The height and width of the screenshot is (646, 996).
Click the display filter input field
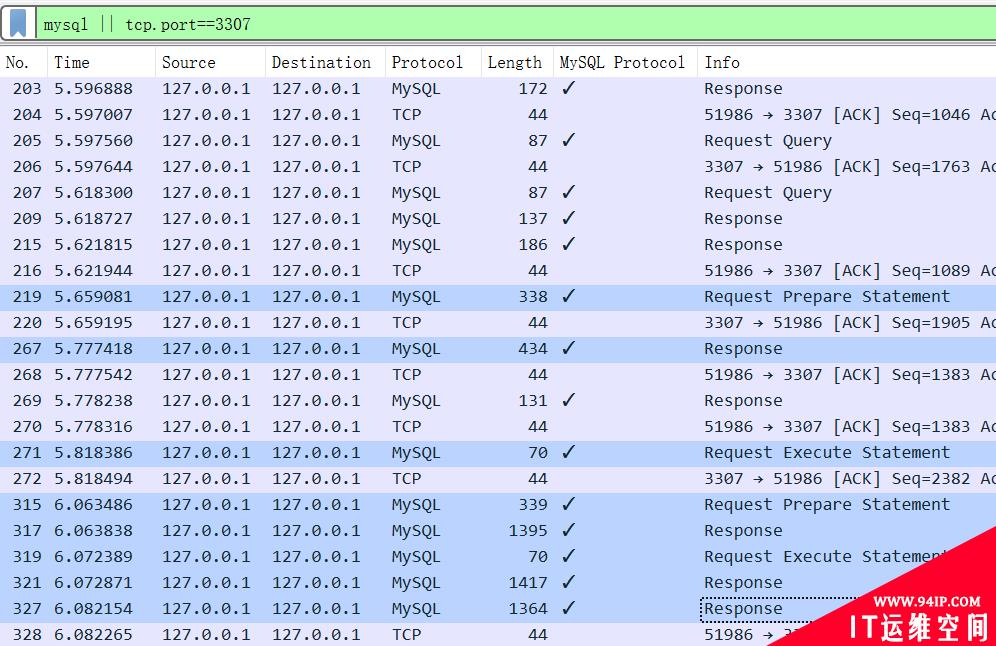pos(516,24)
